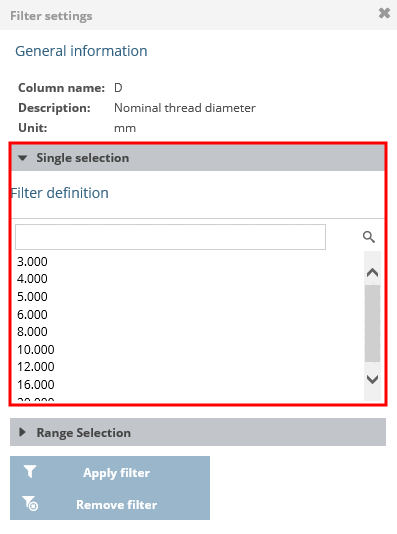This screenshot has height=534, width=397.
Task: Click the Range Selection disclosure triangle
Action: pos(22,432)
